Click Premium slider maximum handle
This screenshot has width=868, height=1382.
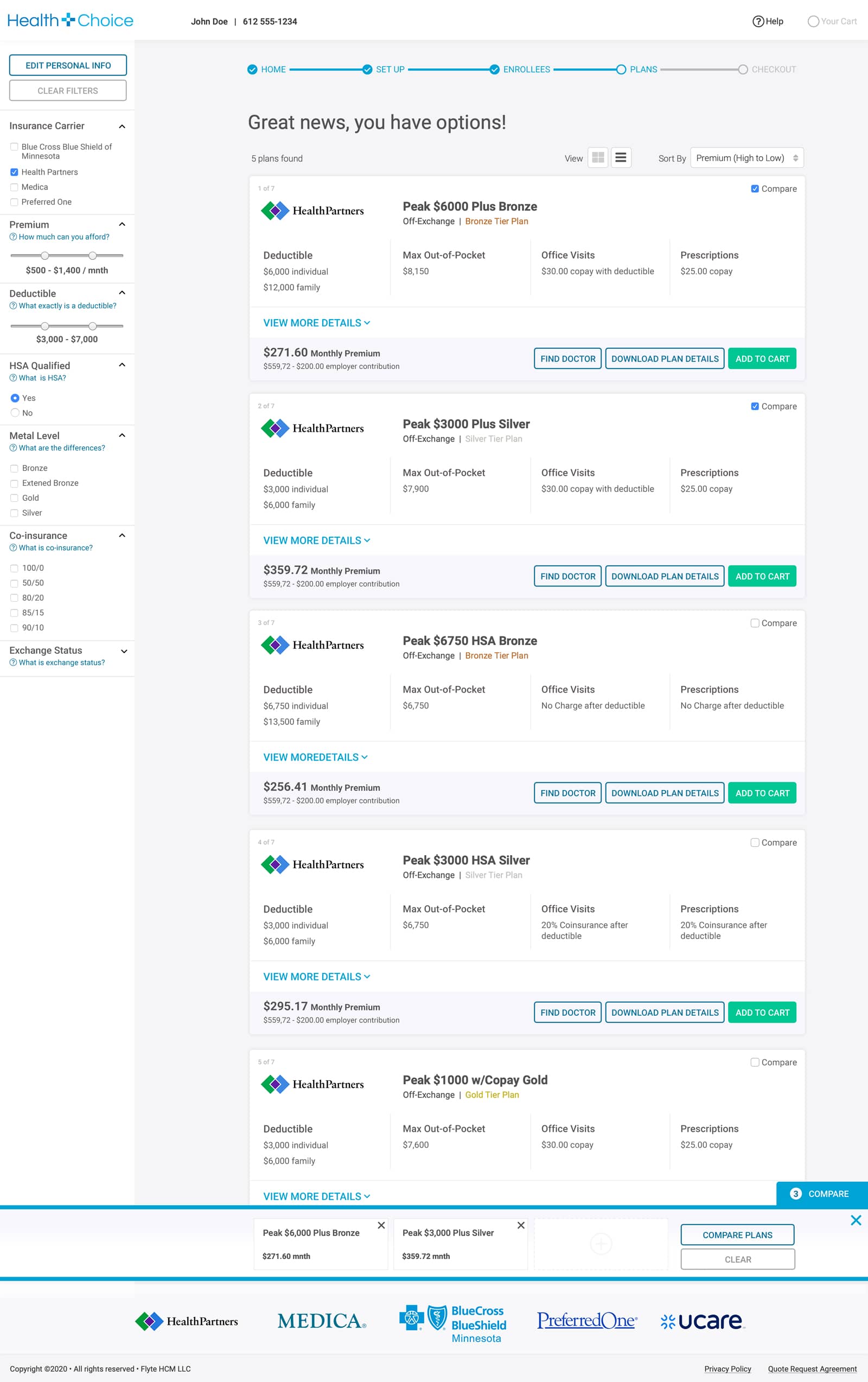(x=92, y=256)
